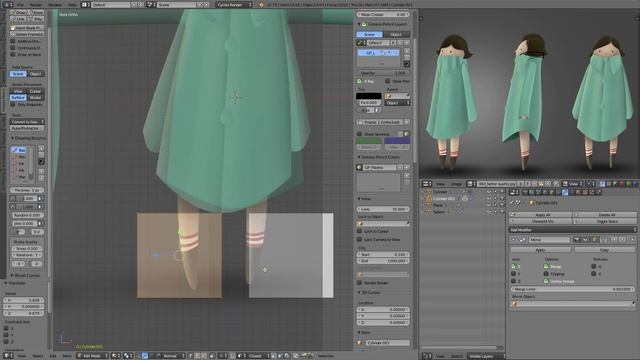This screenshot has width=640, height=360.
Task: Enable Continuous Drawing checkbox
Action: click(x=13, y=48)
